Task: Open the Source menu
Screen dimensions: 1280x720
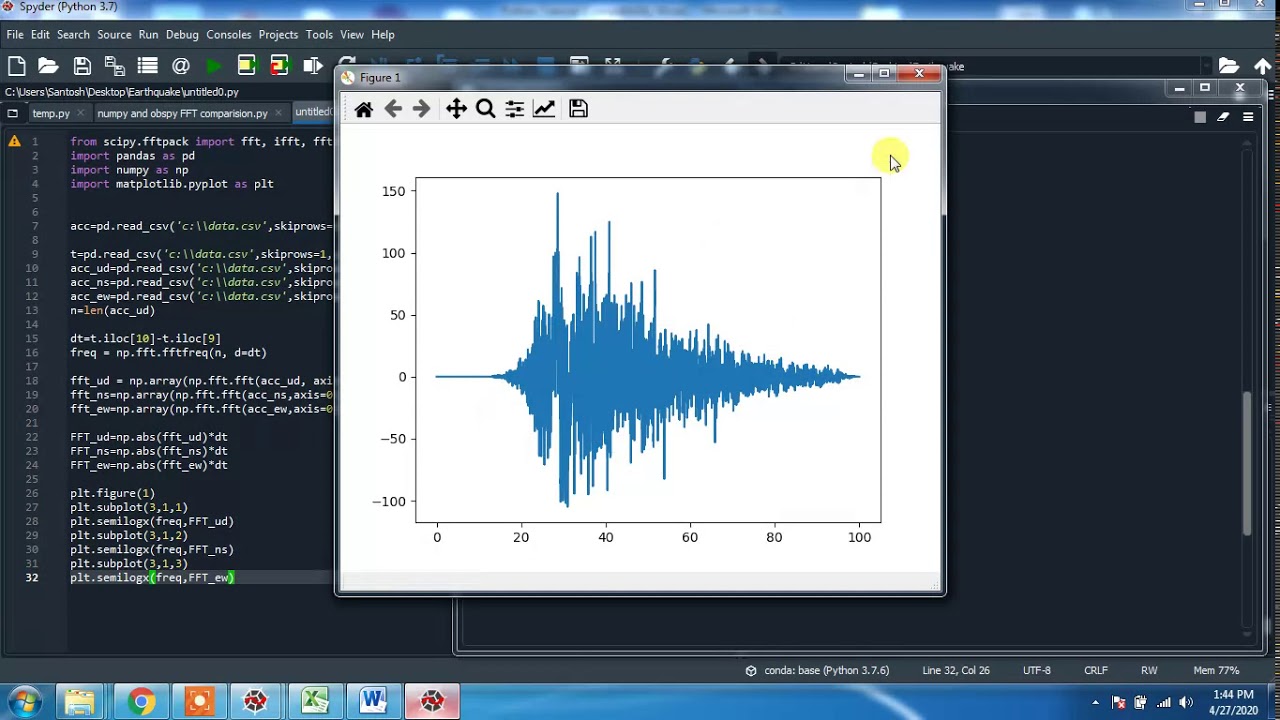Action: tap(114, 34)
